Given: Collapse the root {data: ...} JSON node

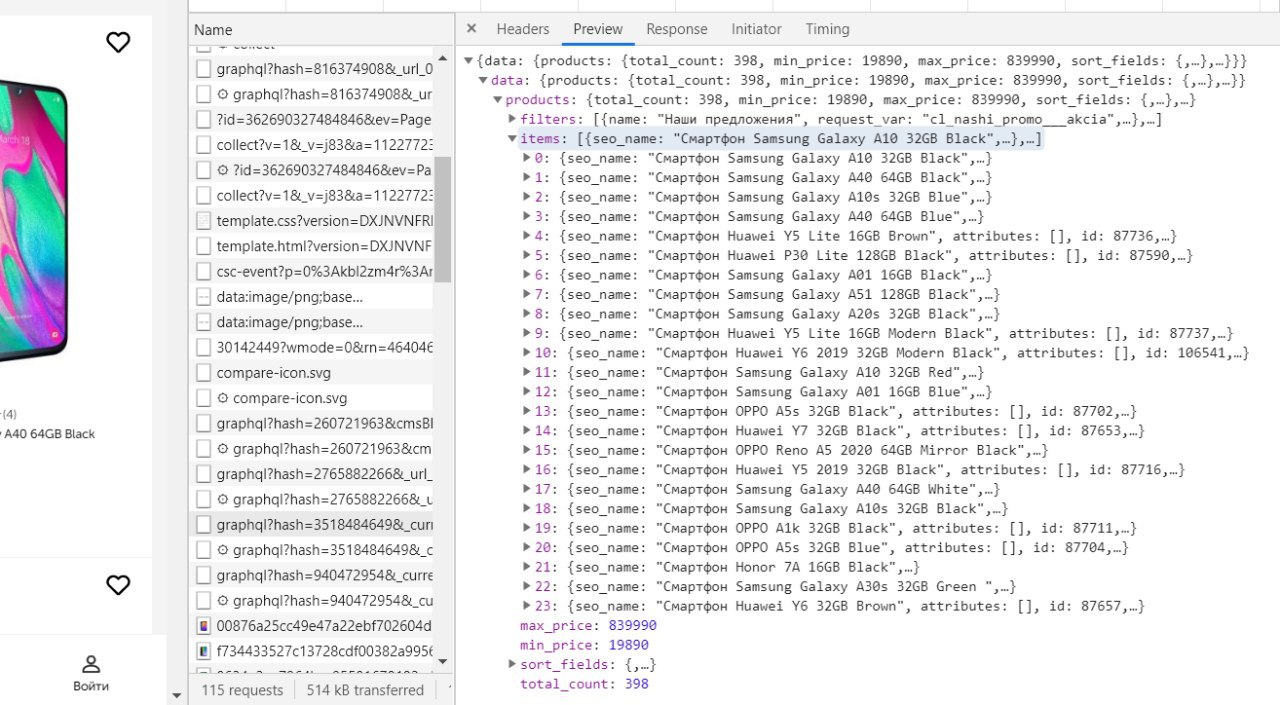Looking at the screenshot, I should 470,61.
